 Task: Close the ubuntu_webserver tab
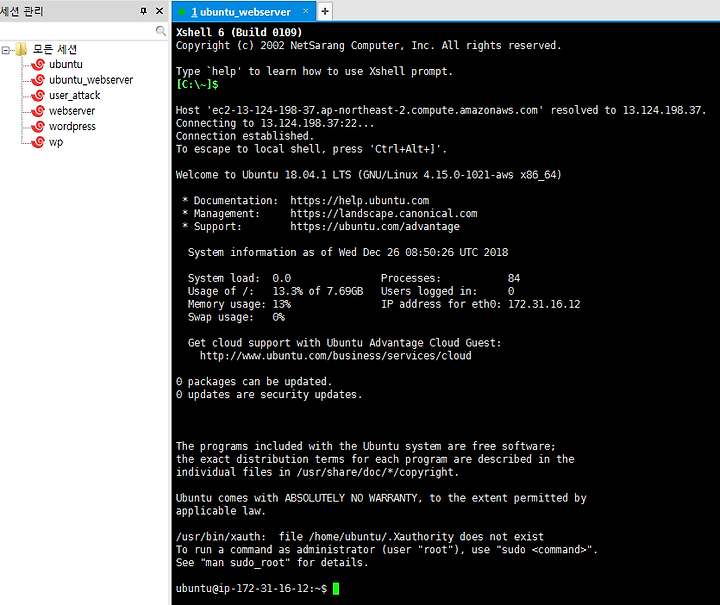305,11
